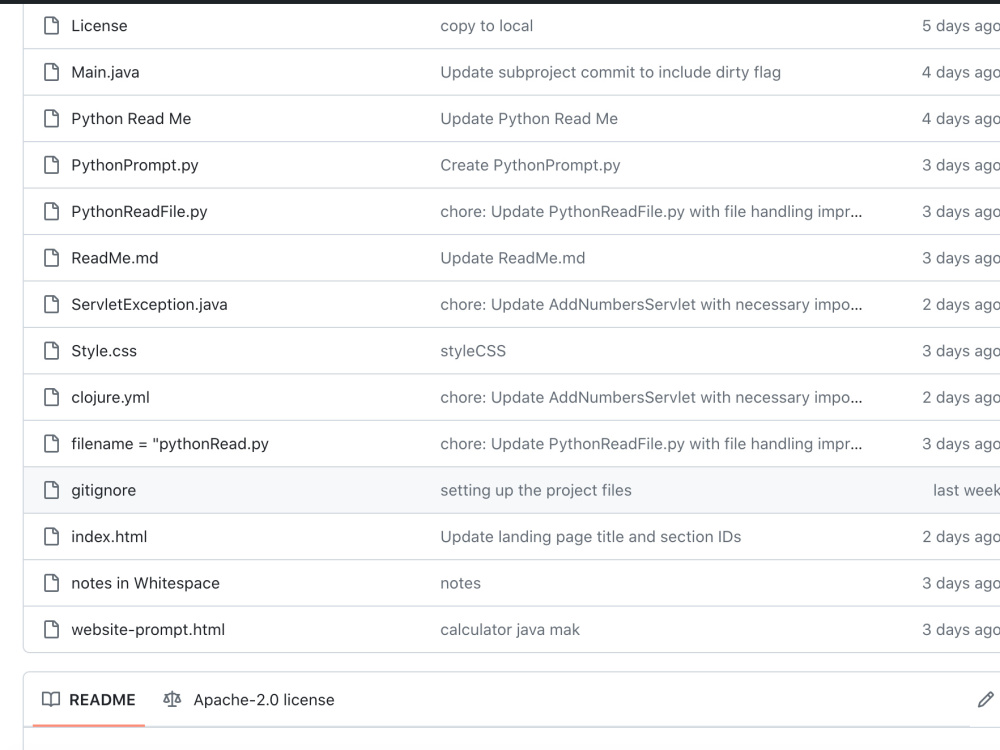Open filename = "pythonRead.py row's commit message
The width and height of the screenshot is (1000, 750).
click(651, 444)
